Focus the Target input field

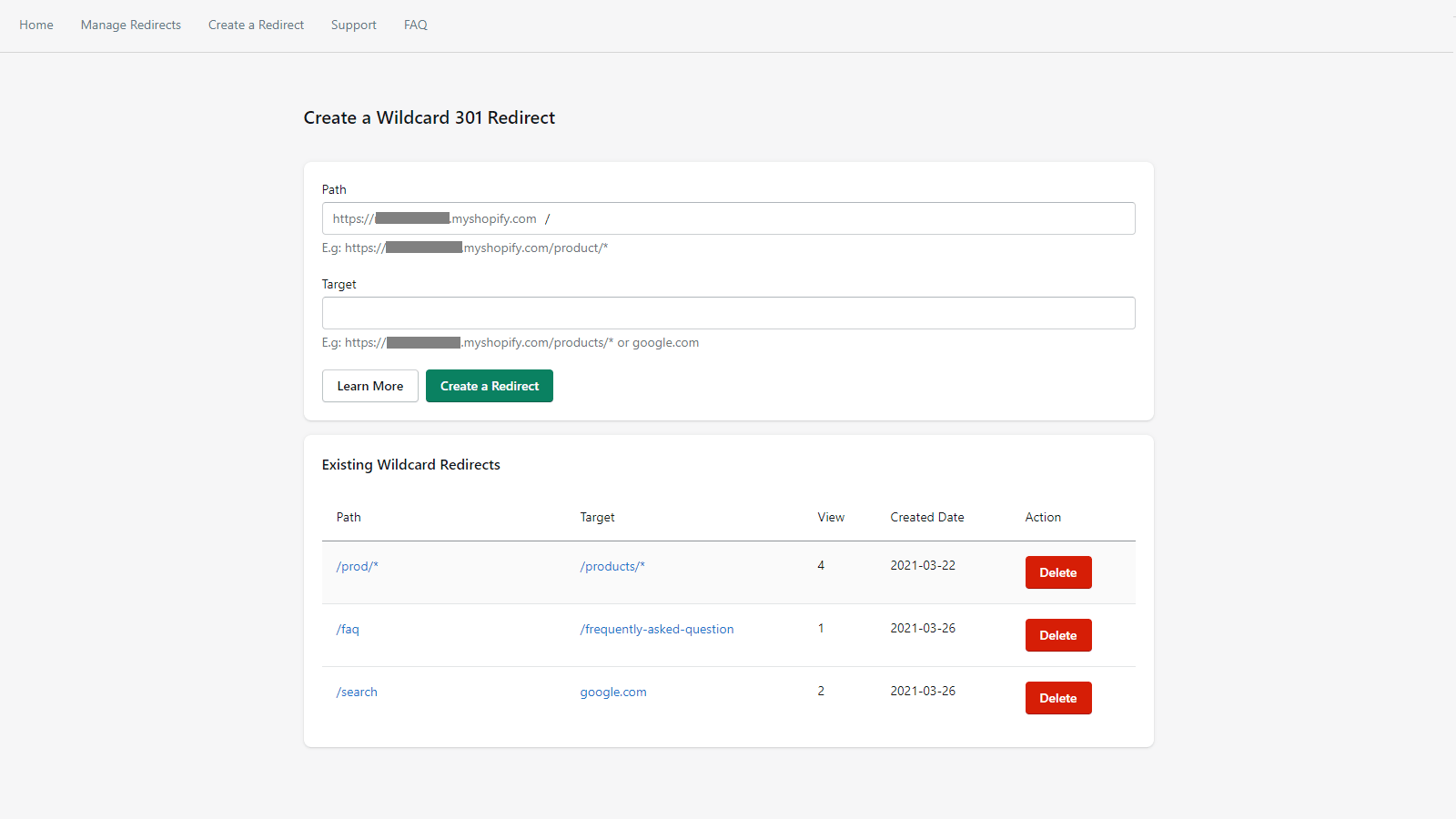(728, 313)
